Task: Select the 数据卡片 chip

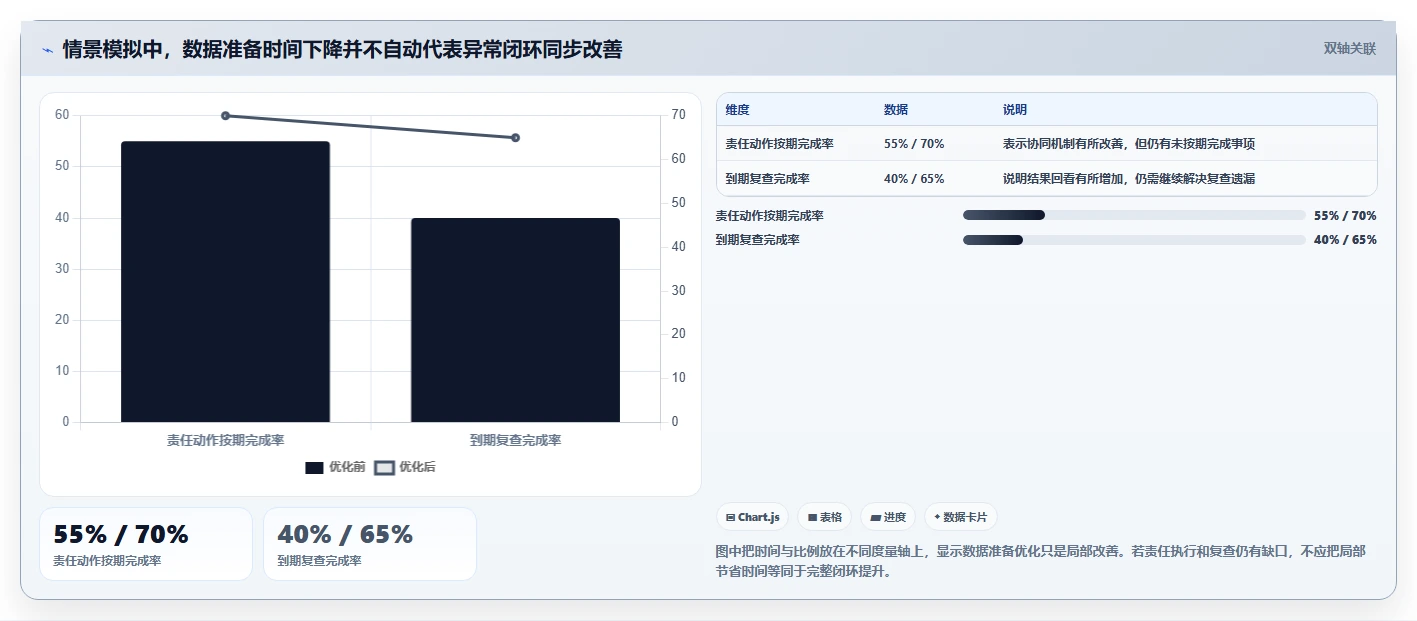Action: (960, 517)
